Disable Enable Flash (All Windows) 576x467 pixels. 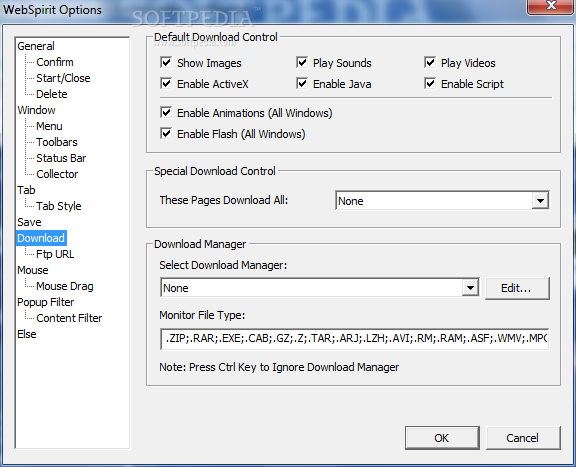[x=166, y=133]
